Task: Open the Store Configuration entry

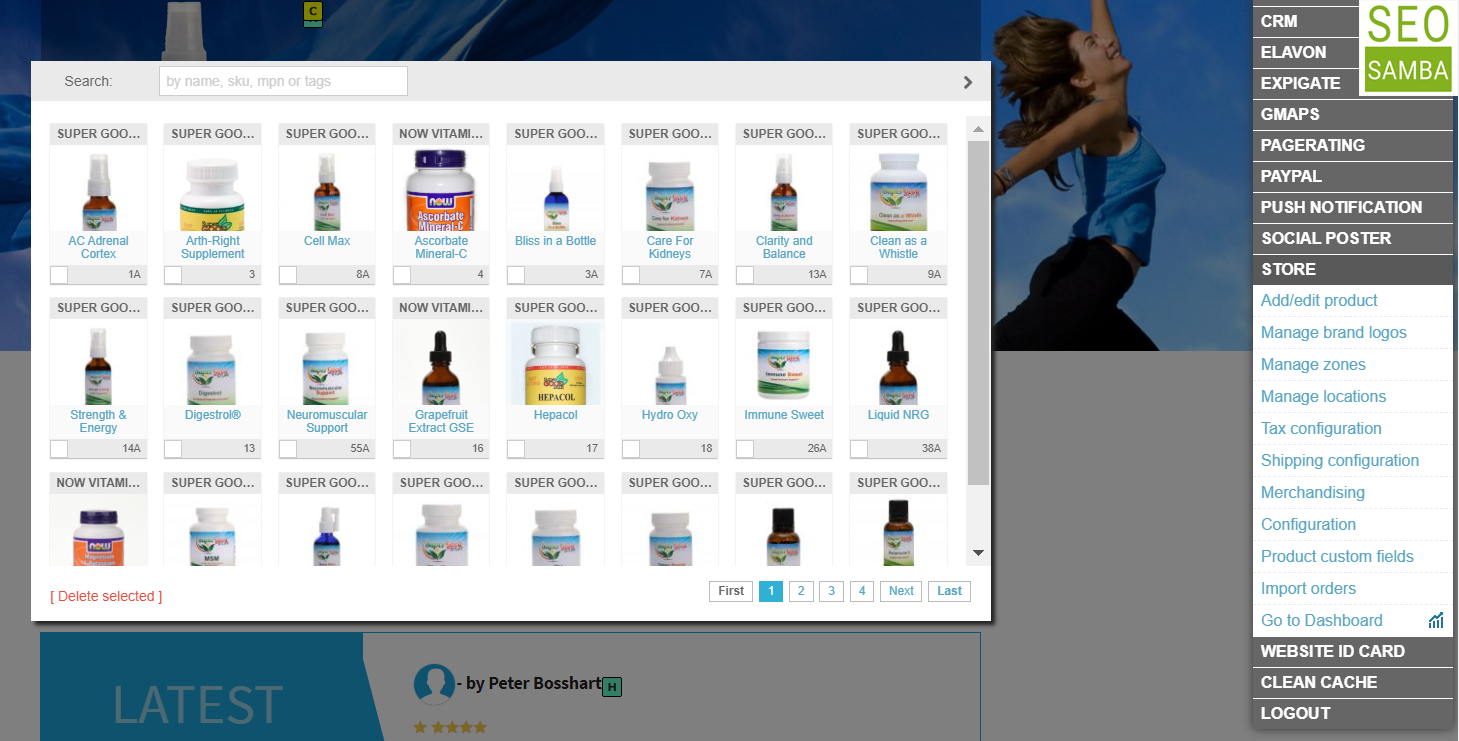Action: coord(1308,525)
